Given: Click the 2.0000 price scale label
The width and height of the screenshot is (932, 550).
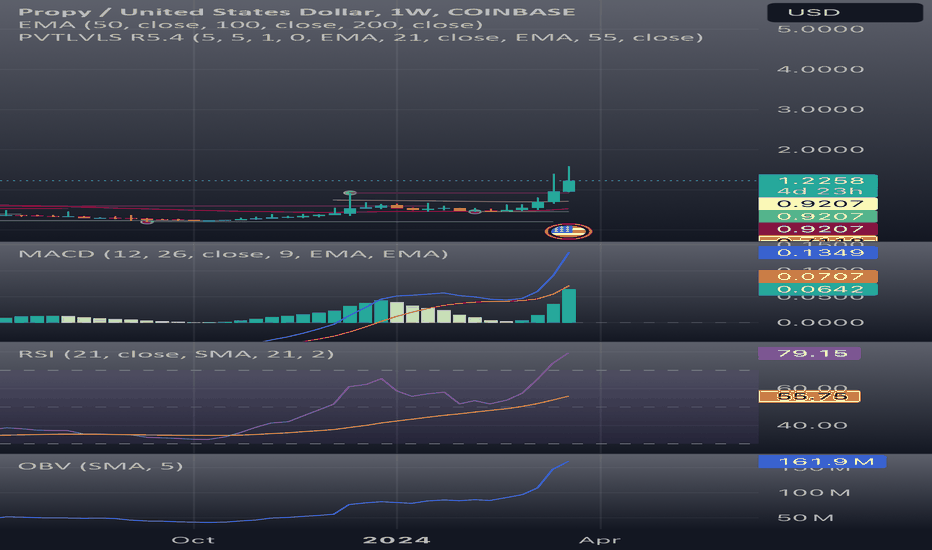Looking at the screenshot, I should (820, 150).
